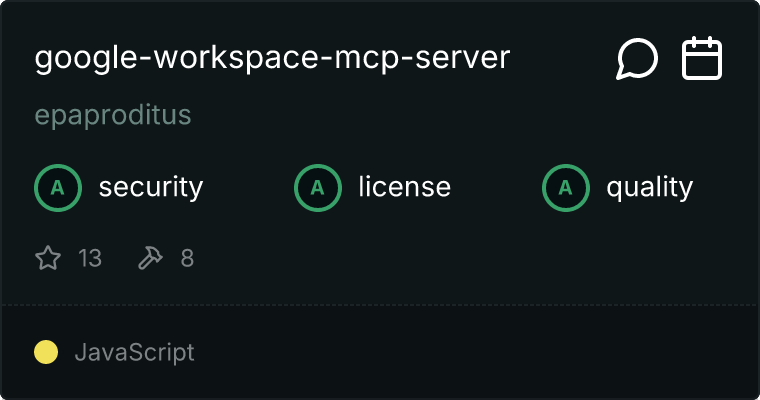The image size is (760, 400).
Task: Select the security label text
Action: (151, 187)
